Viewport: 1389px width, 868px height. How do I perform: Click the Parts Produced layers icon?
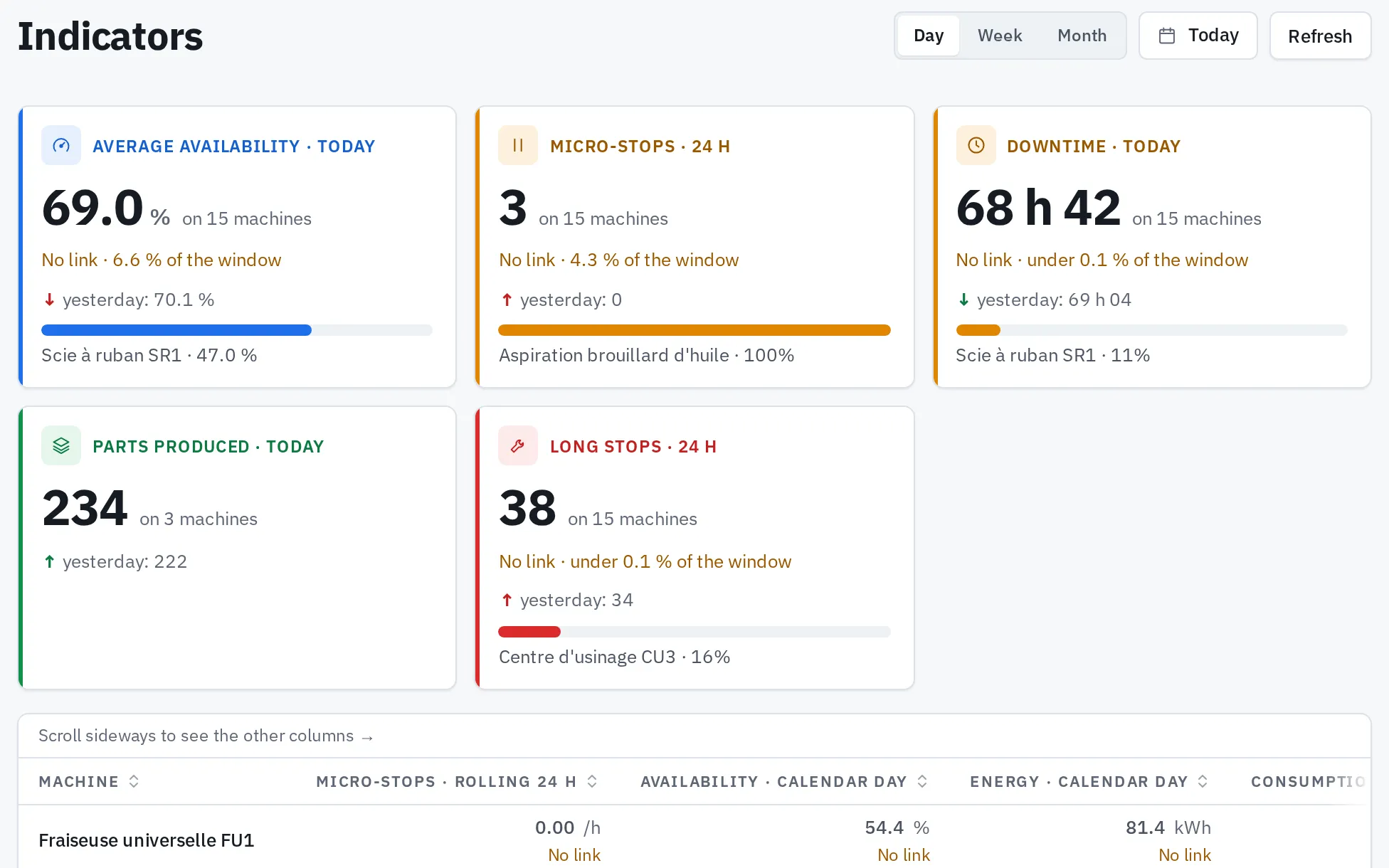coord(61,445)
